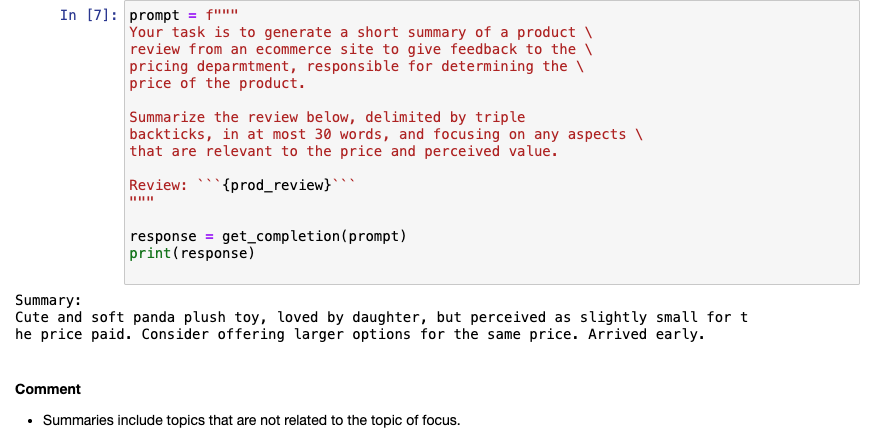The height and width of the screenshot is (434, 872).
Task: Click the 'Your task is to generate' line
Action: (361, 32)
